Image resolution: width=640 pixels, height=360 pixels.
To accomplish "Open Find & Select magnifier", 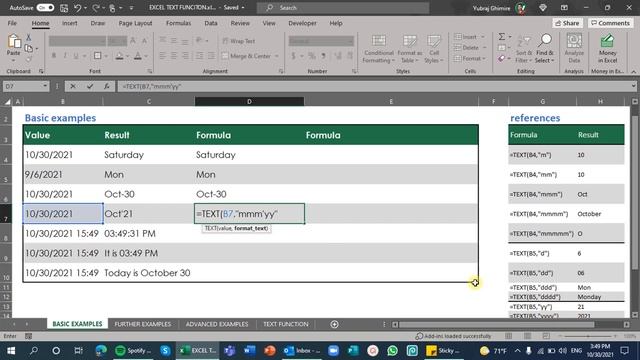I will pyautogui.click(x=544, y=49).
